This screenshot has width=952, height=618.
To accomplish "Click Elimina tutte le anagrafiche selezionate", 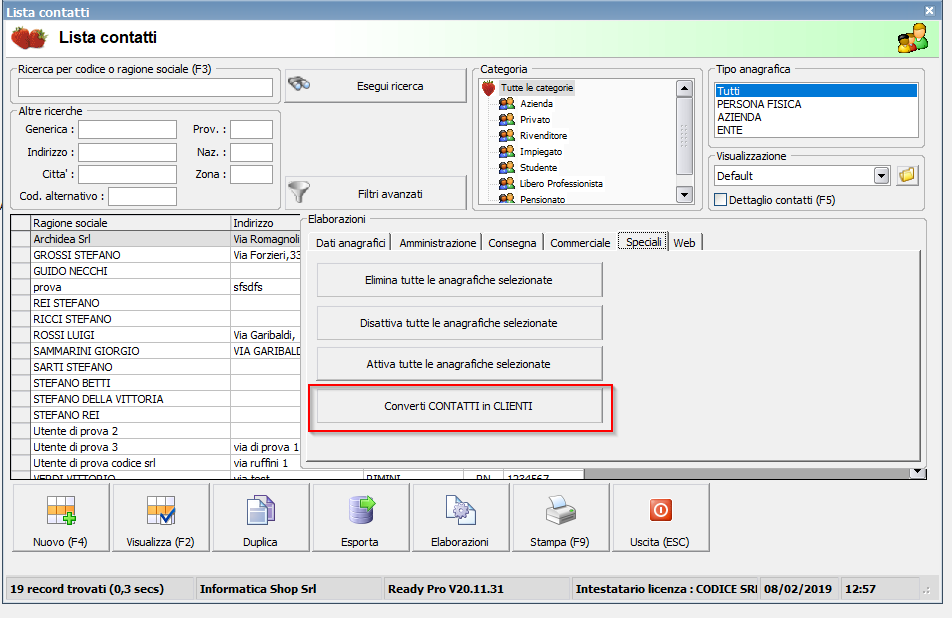I will click(459, 280).
